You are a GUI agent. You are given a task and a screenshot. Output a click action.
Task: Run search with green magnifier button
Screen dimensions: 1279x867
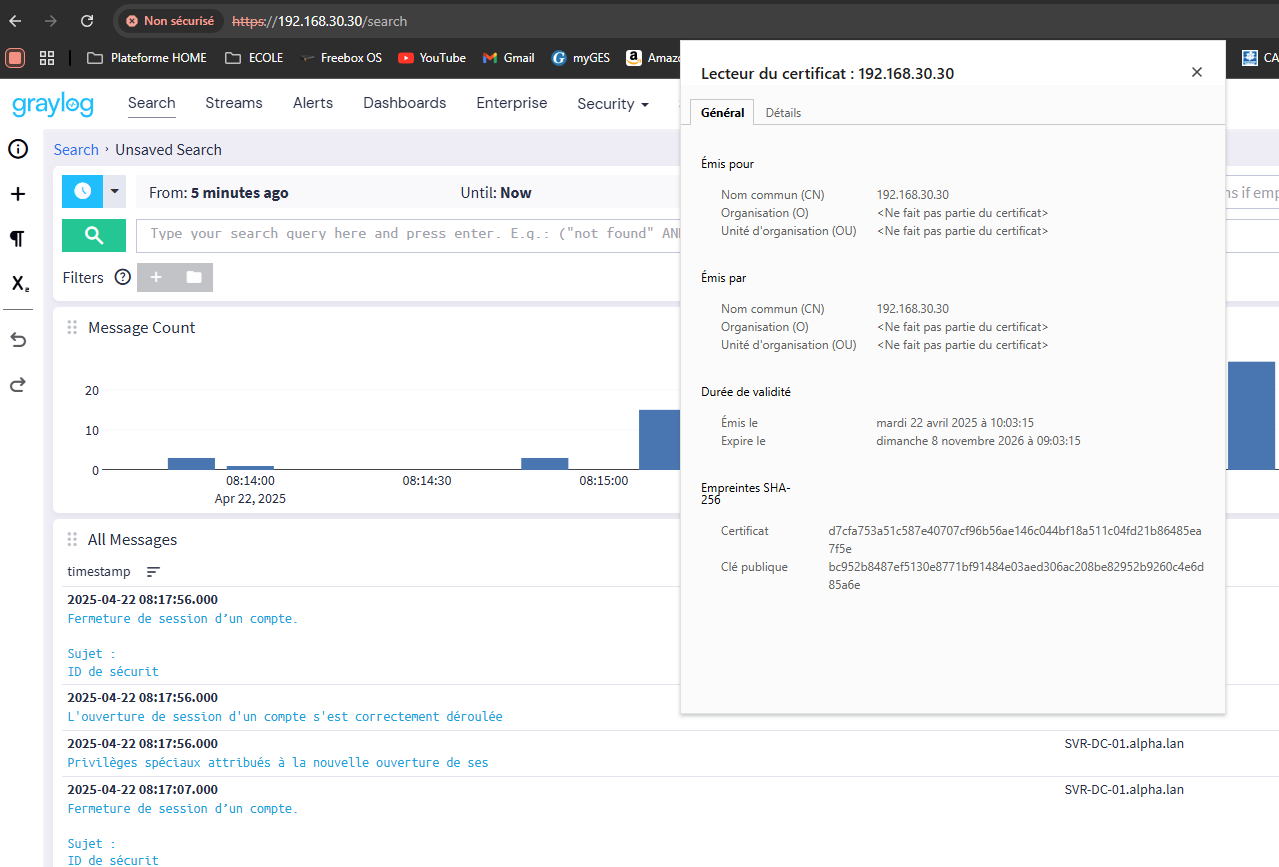(x=94, y=235)
